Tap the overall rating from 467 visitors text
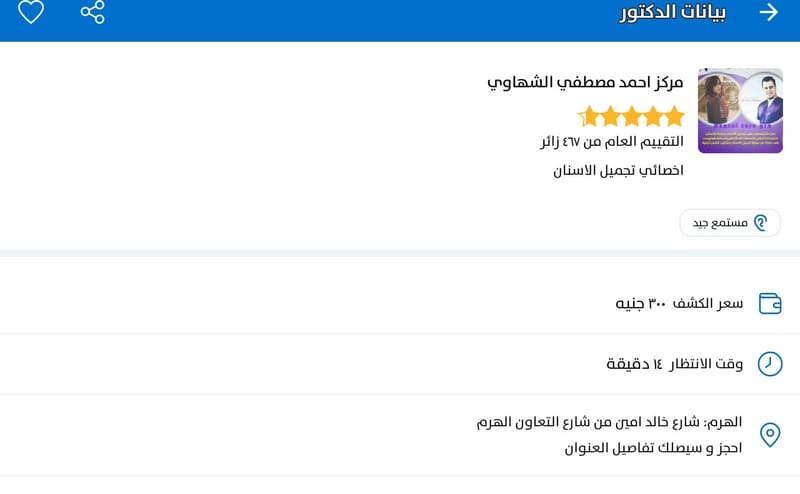Viewport: 800px width, 494px height. [612, 142]
